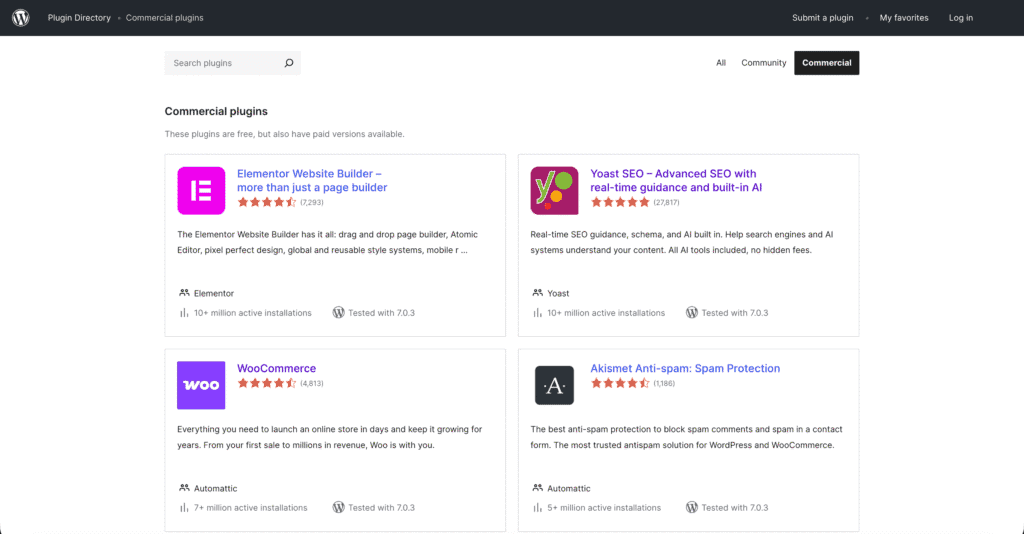View My favorites
This screenshot has height=534, width=1024.
tap(904, 18)
